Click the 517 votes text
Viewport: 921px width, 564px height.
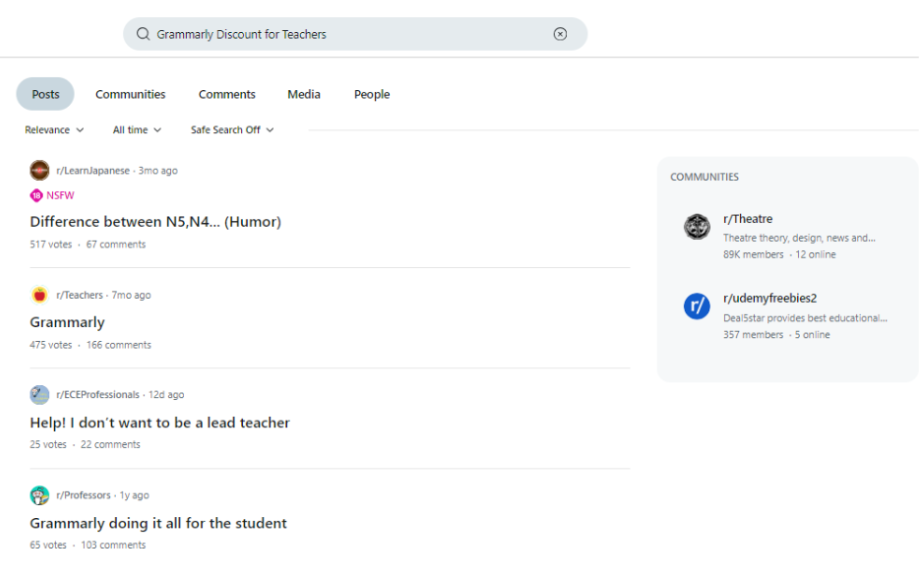pos(51,244)
